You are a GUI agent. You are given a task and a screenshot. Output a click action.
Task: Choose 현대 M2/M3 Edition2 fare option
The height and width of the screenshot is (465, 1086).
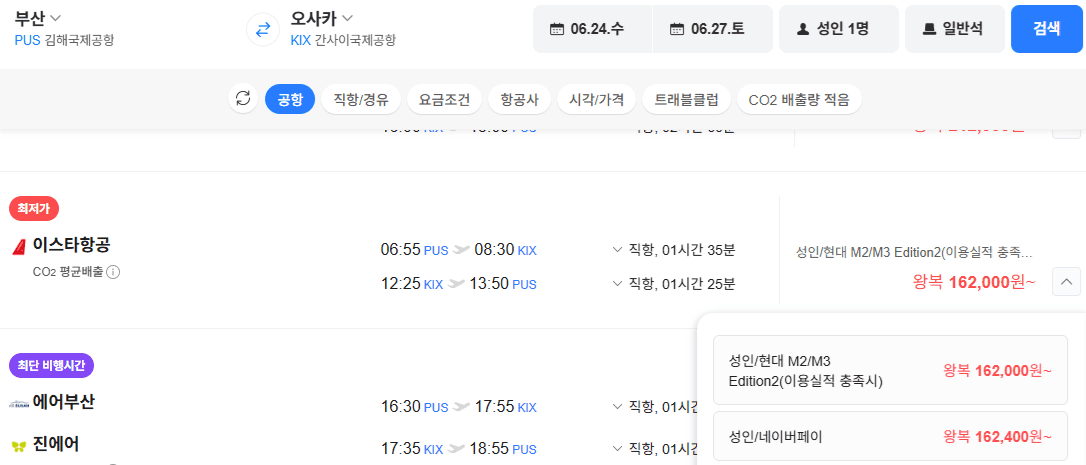pos(890,370)
